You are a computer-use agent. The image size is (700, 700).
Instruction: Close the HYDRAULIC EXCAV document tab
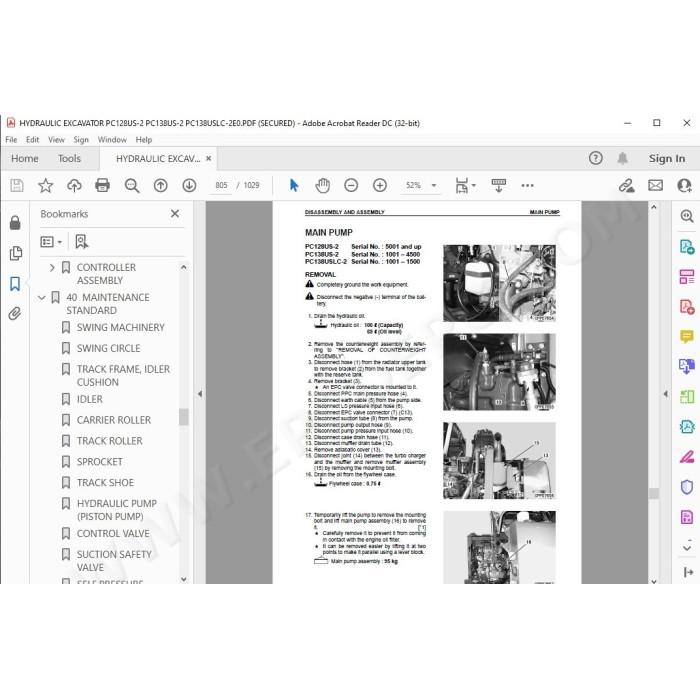click(208, 158)
